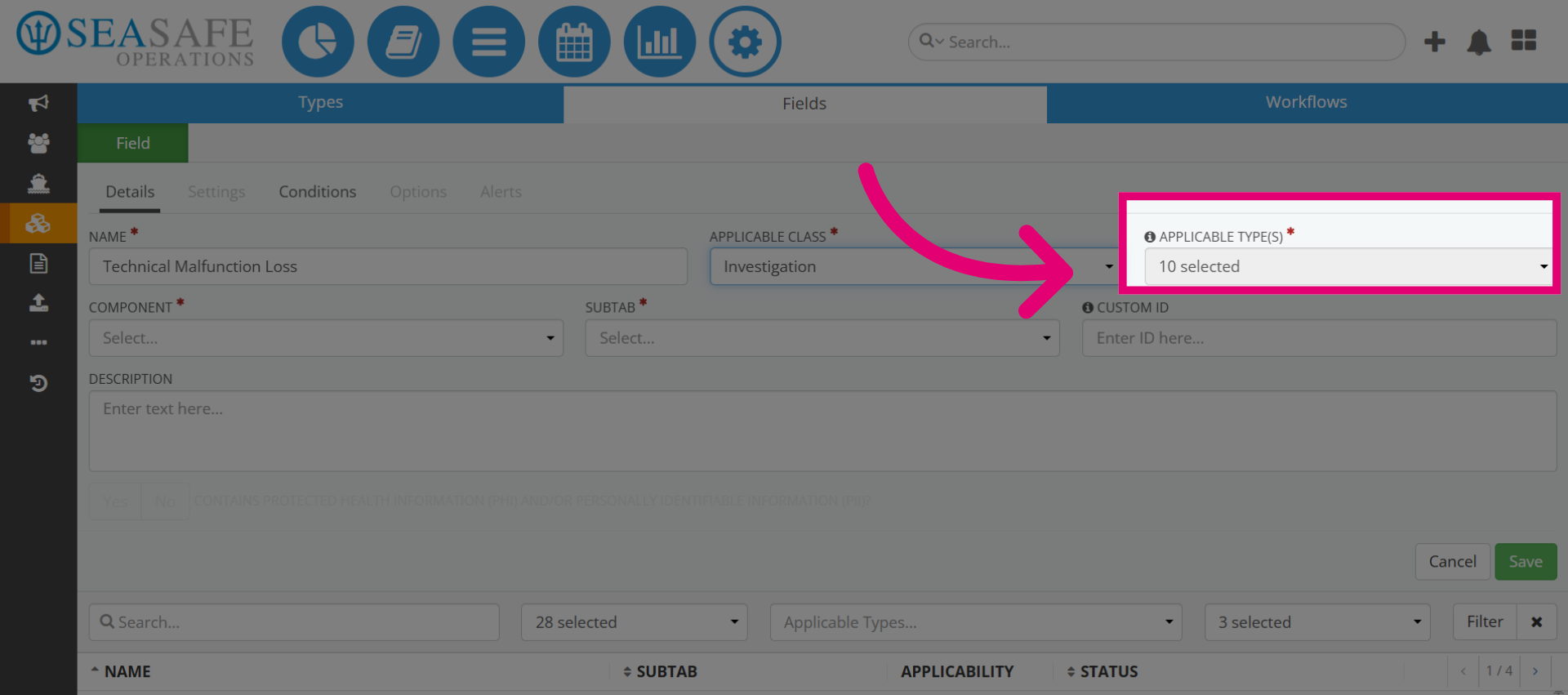Select the Conditions sub-tab
1568x695 pixels.
[318, 192]
